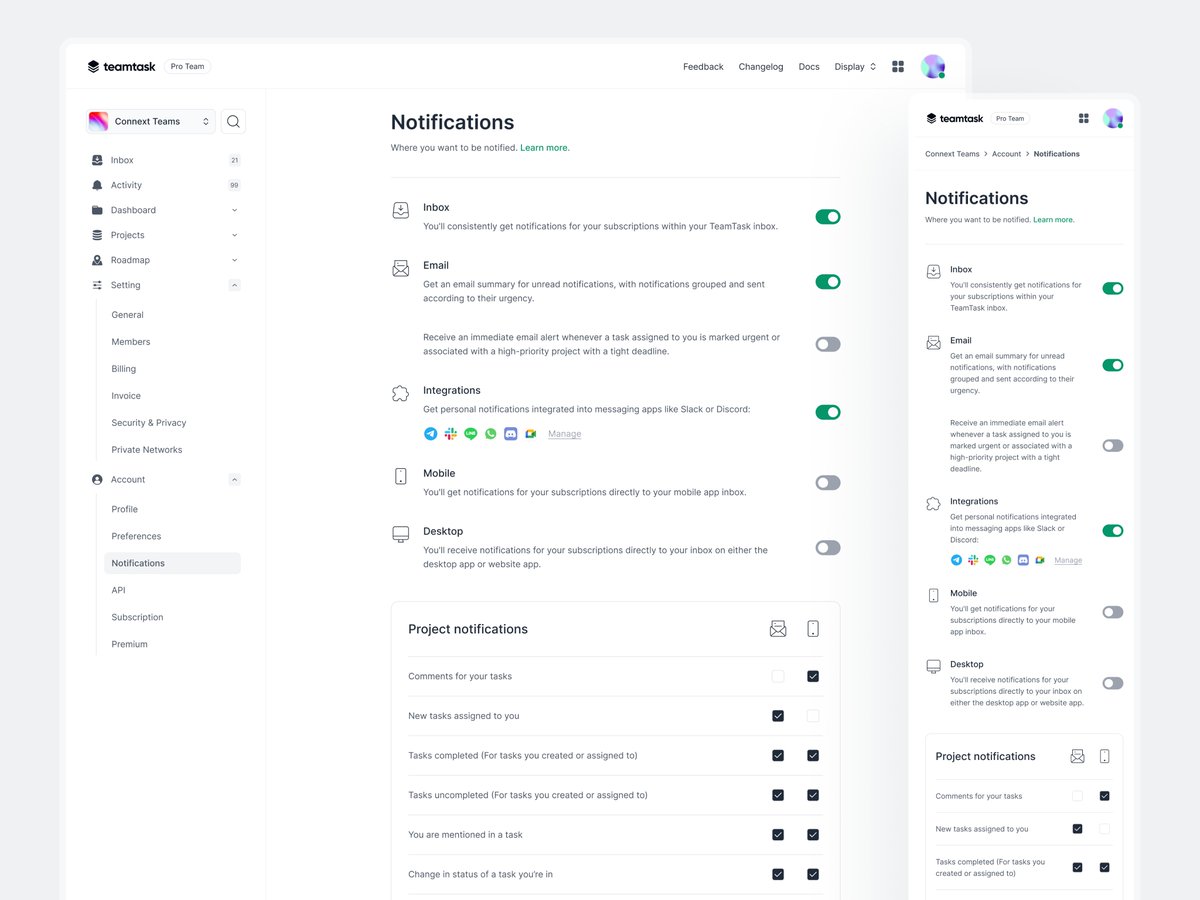Uncheck the email box for You are mentioned in a task
The image size is (1200, 900).
tap(778, 835)
